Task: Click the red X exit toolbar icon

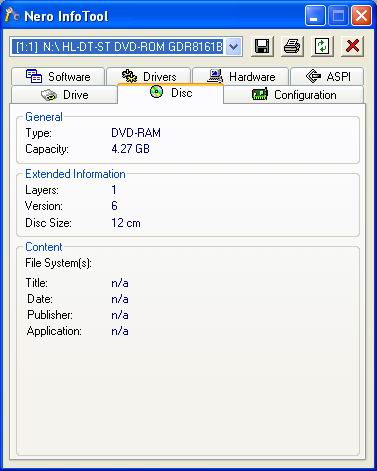Action: (352, 46)
